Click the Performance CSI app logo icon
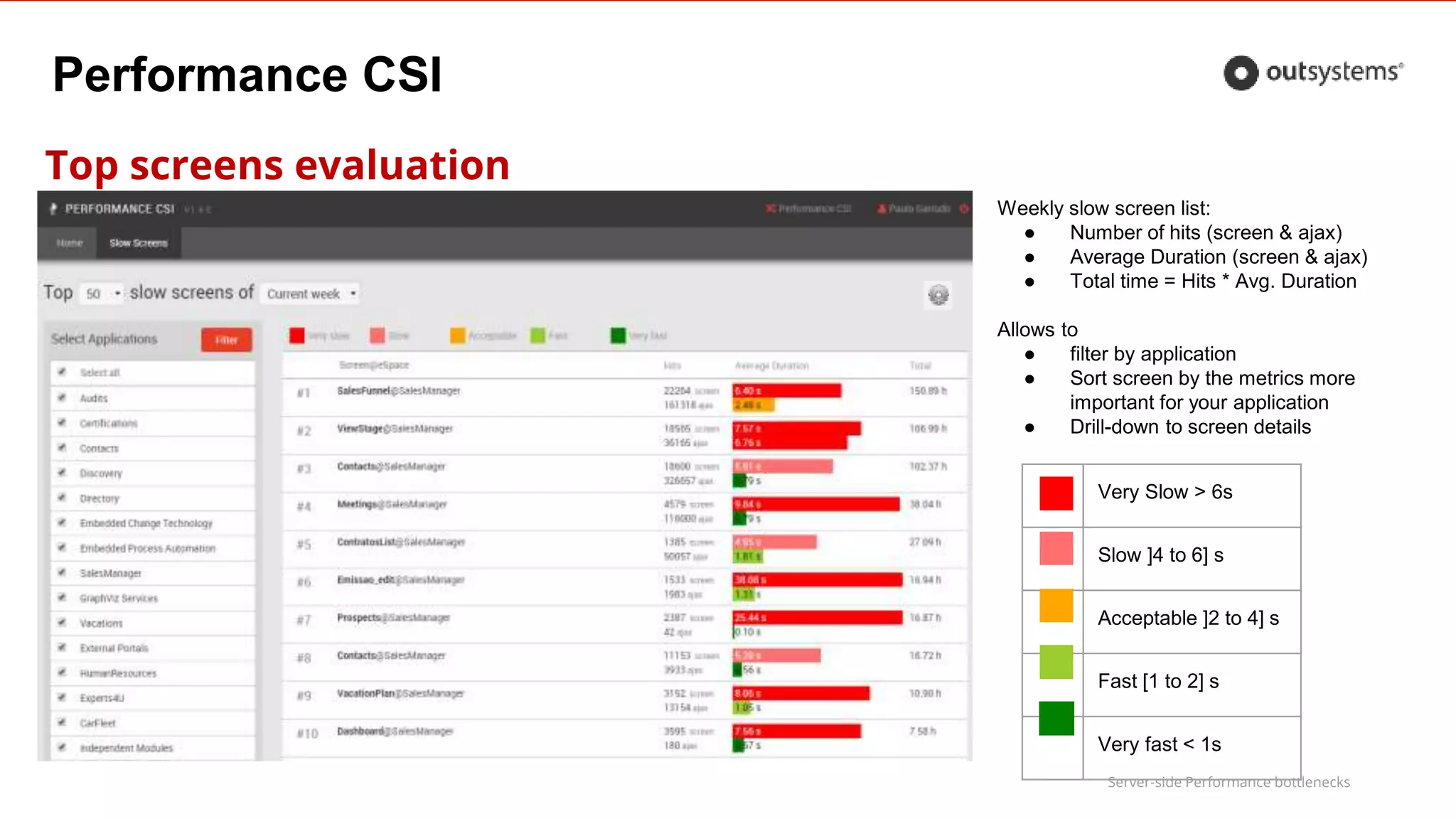The image size is (1456, 819). click(x=53, y=209)
